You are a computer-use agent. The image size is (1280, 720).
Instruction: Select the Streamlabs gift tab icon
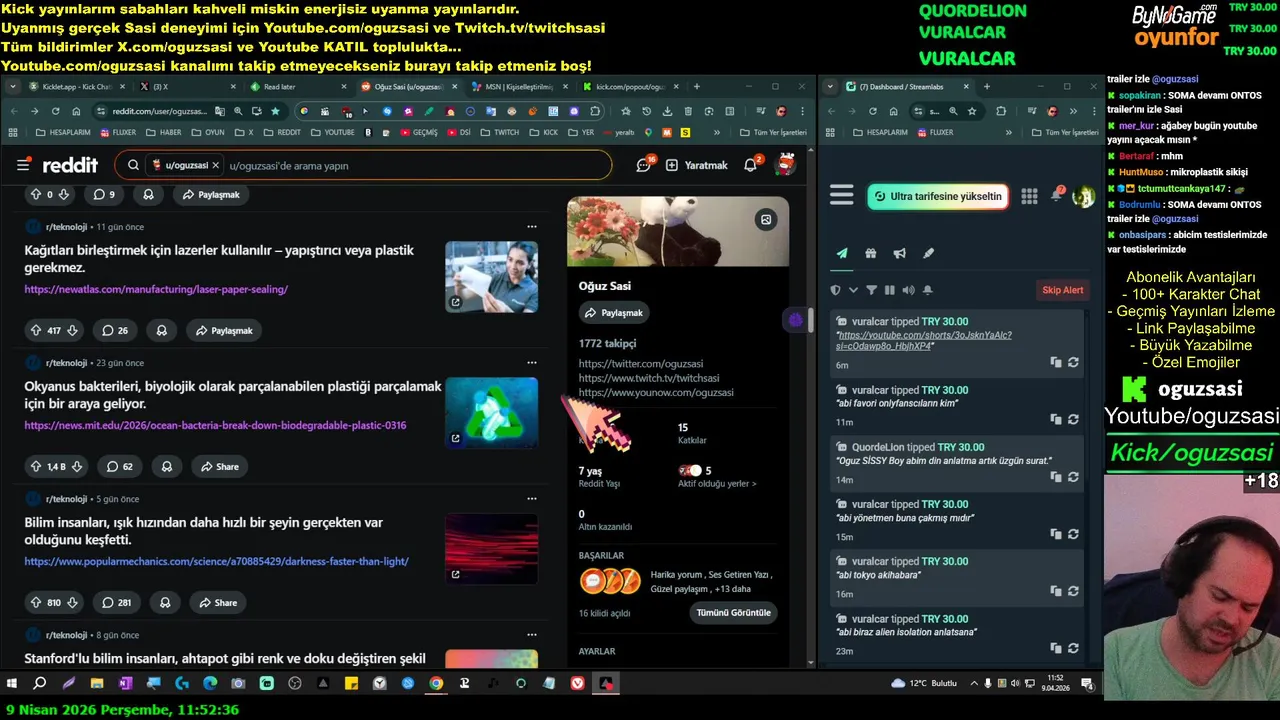[871, 254]
